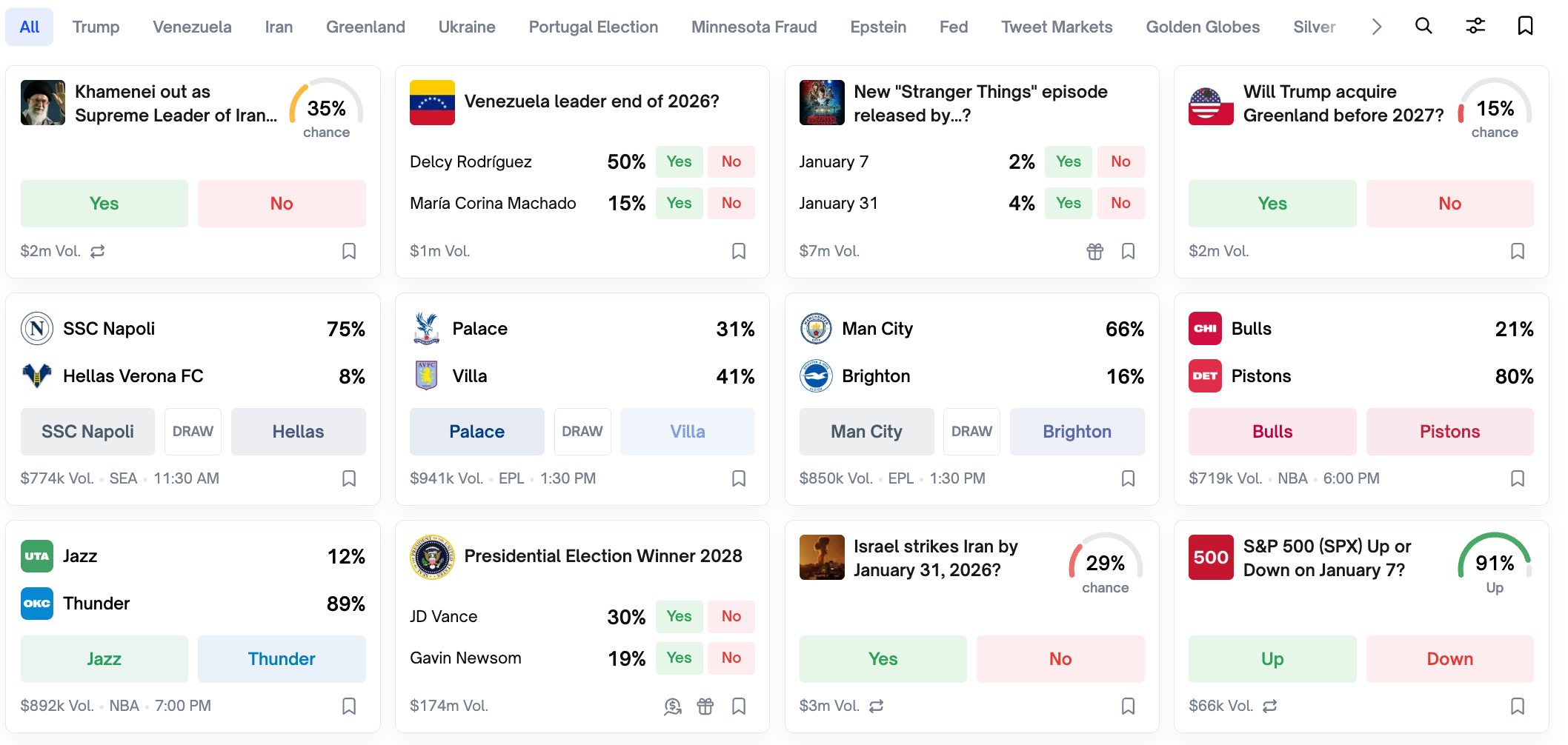Screen dimensions: 1568x745
Task: Click the earnings icon on Presidential Election card
Action: [x=672, y=706]
